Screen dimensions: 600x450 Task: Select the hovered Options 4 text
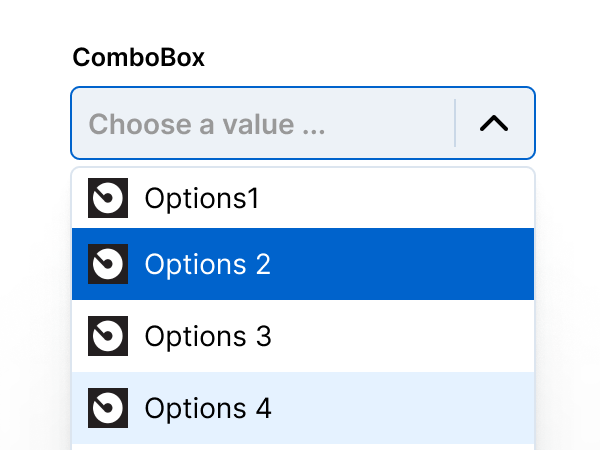207,408
